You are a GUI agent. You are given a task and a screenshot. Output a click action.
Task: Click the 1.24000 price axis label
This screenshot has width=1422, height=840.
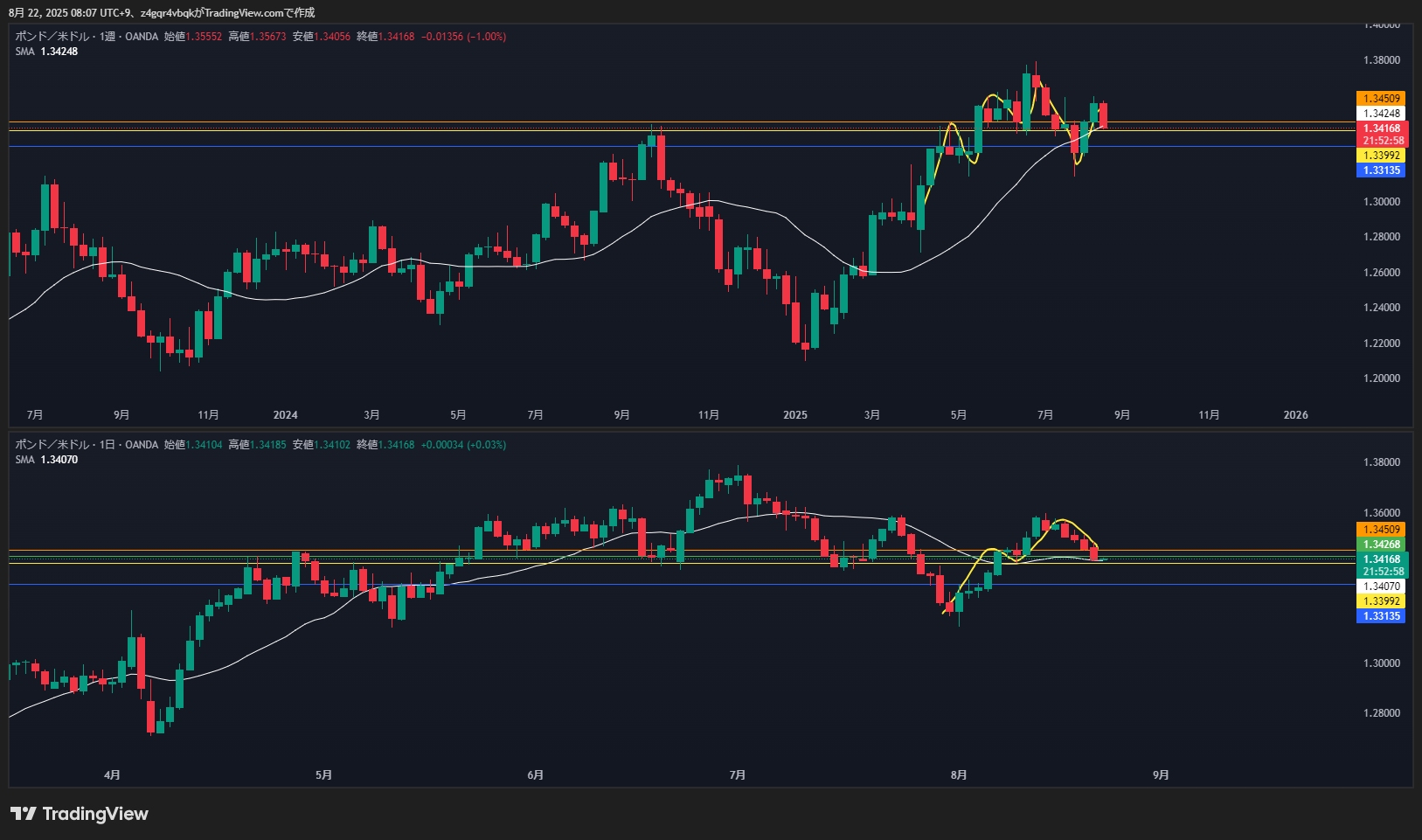click(1381, 308)
